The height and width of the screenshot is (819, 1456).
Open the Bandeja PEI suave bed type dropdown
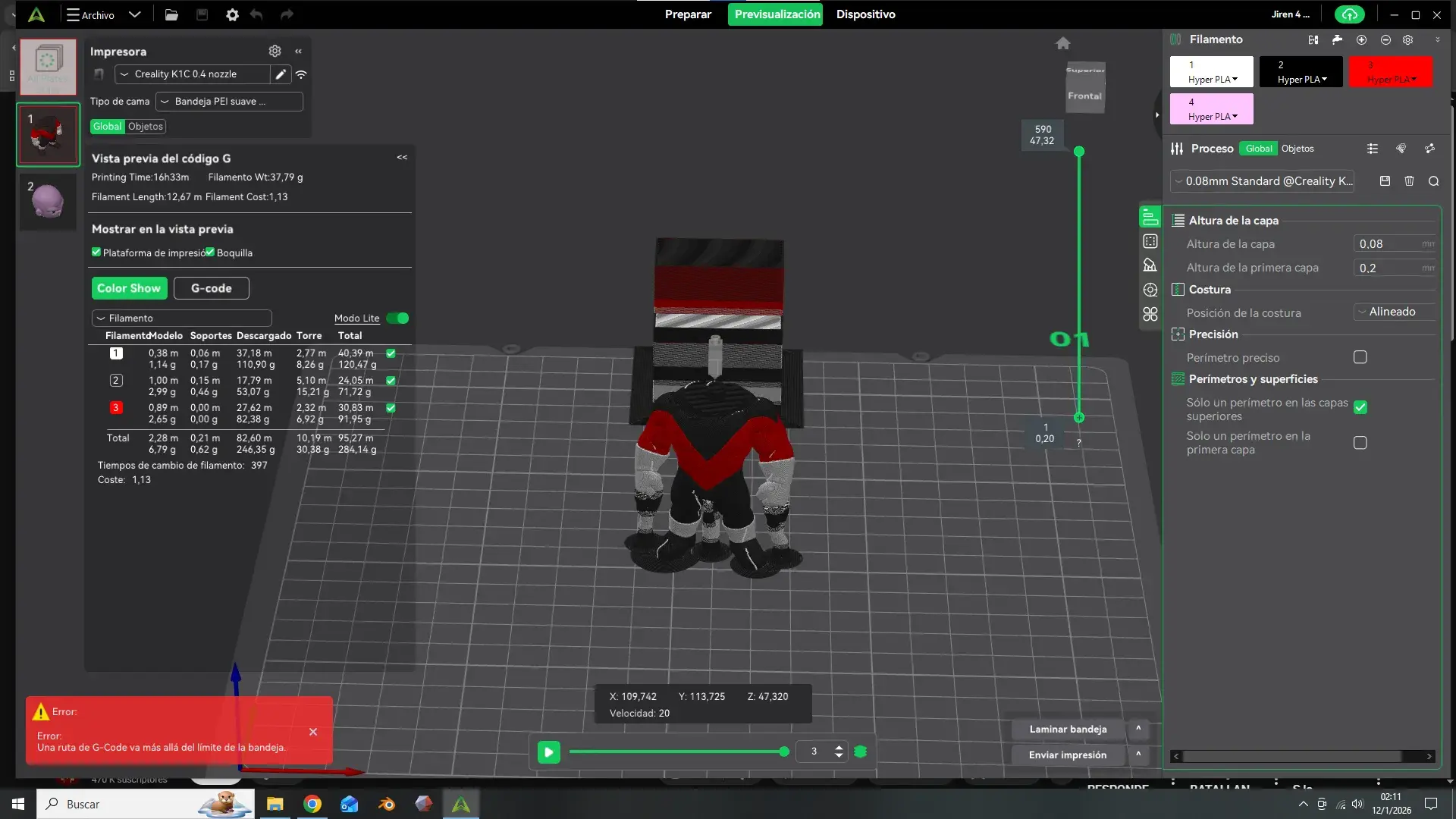[x=229, y=102]
